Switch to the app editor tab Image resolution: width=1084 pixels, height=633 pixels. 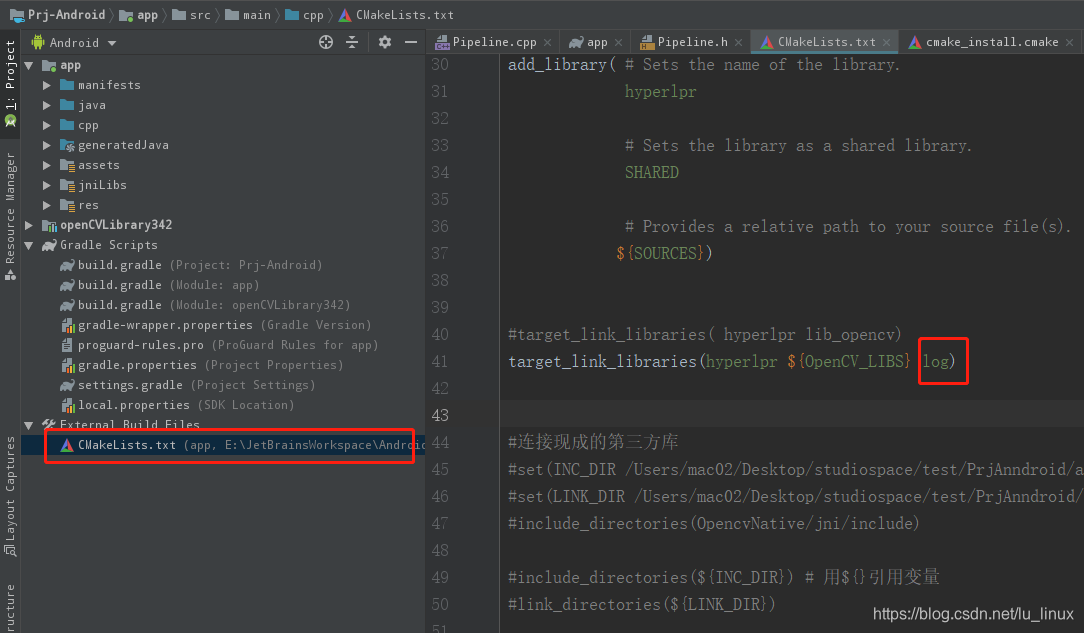[596, 42]
